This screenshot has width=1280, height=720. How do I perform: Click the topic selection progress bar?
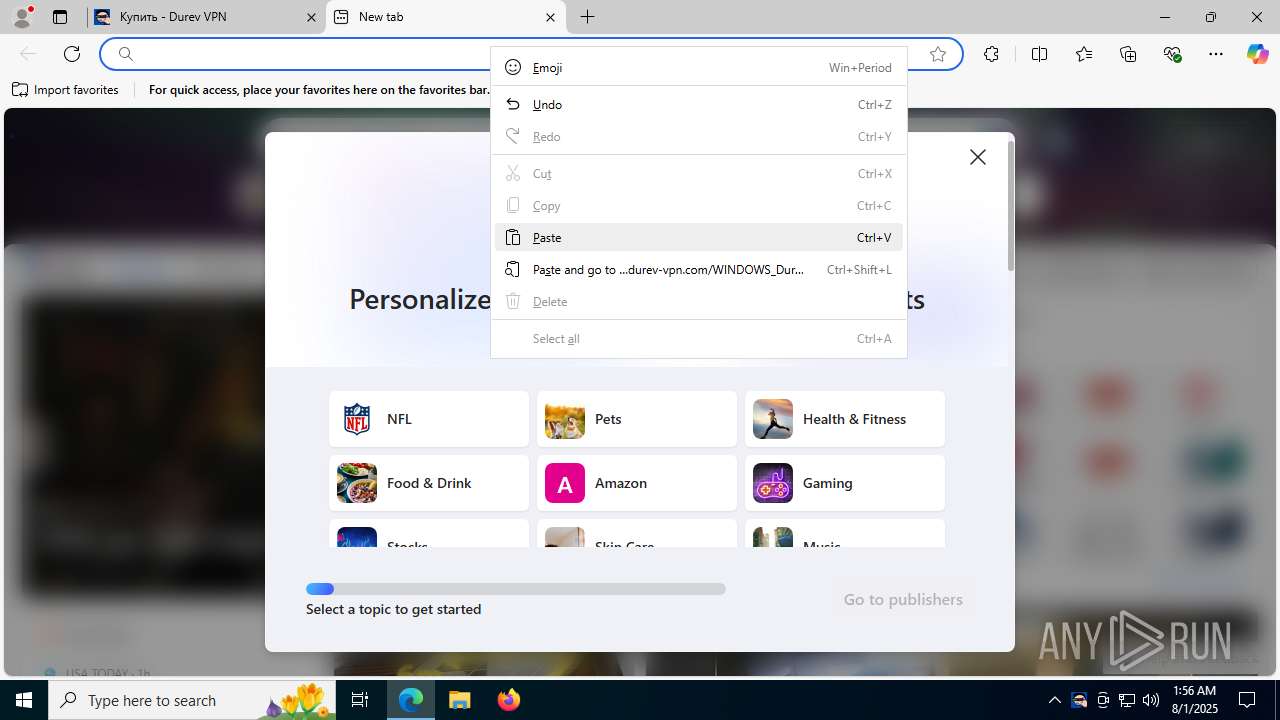(516, 589)
